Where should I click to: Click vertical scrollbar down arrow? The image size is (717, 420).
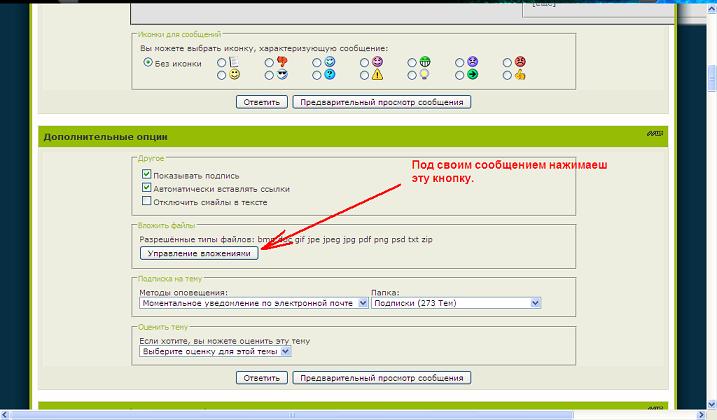(712, 404)
